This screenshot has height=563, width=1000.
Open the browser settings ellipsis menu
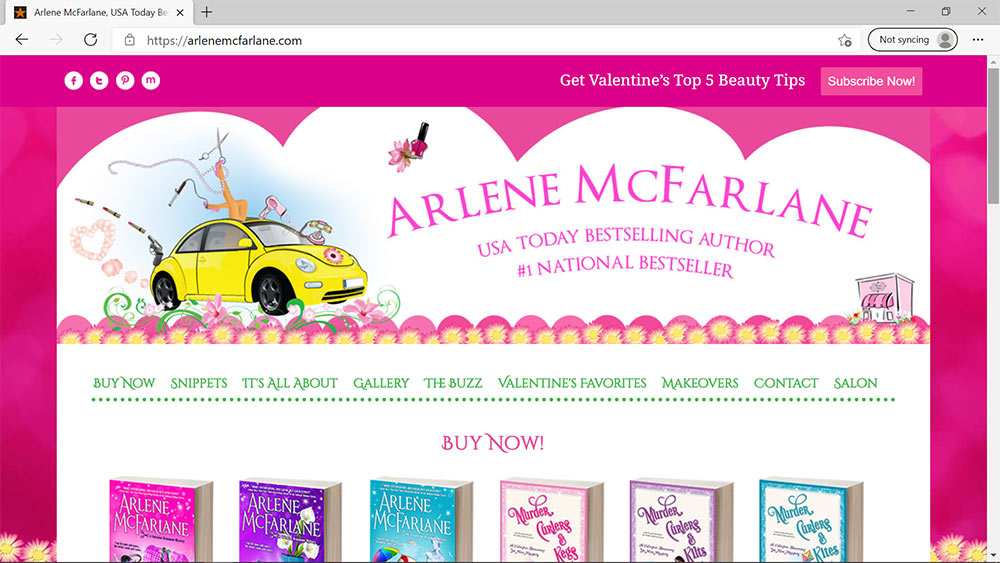click(978, 40)
